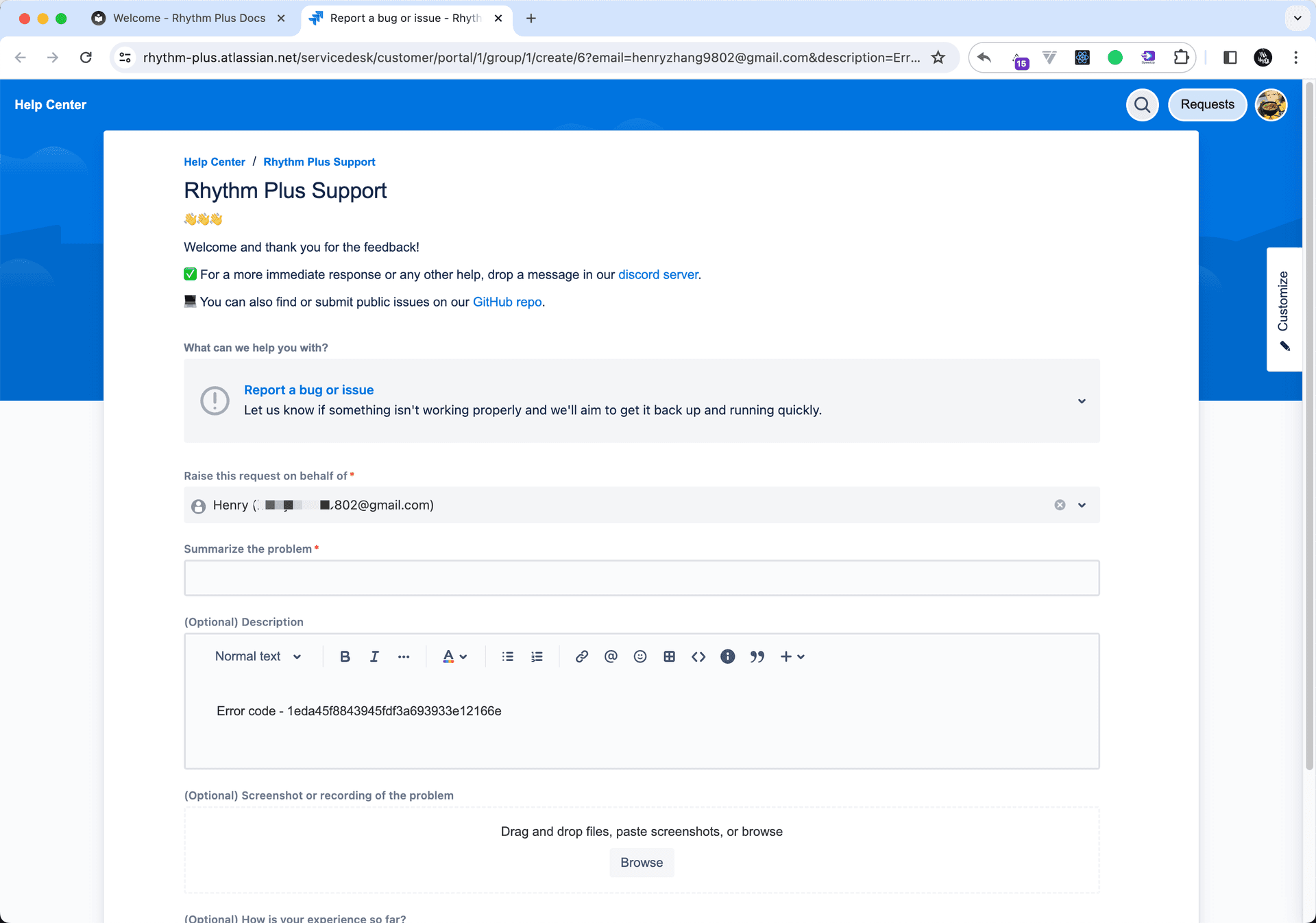Viewport: 1316px width, 923px height.
Task: Open a new browser tab
Action: pos(531,19)
